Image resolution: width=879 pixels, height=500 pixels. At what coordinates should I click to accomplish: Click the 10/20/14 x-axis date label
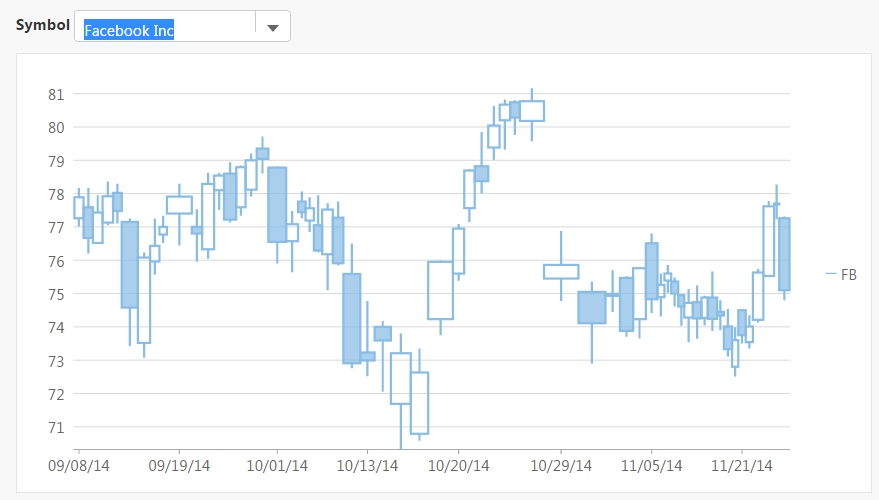pyautogui.click(x=459, y=466)
